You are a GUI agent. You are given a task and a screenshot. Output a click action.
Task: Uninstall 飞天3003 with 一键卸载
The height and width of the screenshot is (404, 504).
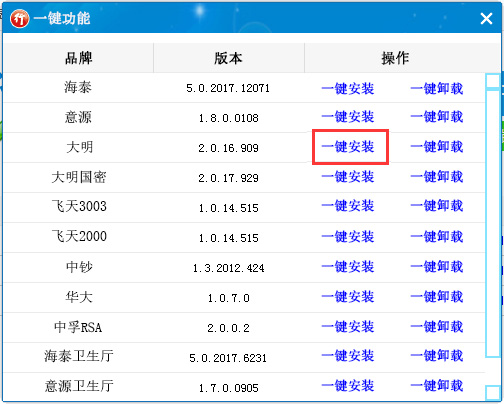click(x=437, y=206)
